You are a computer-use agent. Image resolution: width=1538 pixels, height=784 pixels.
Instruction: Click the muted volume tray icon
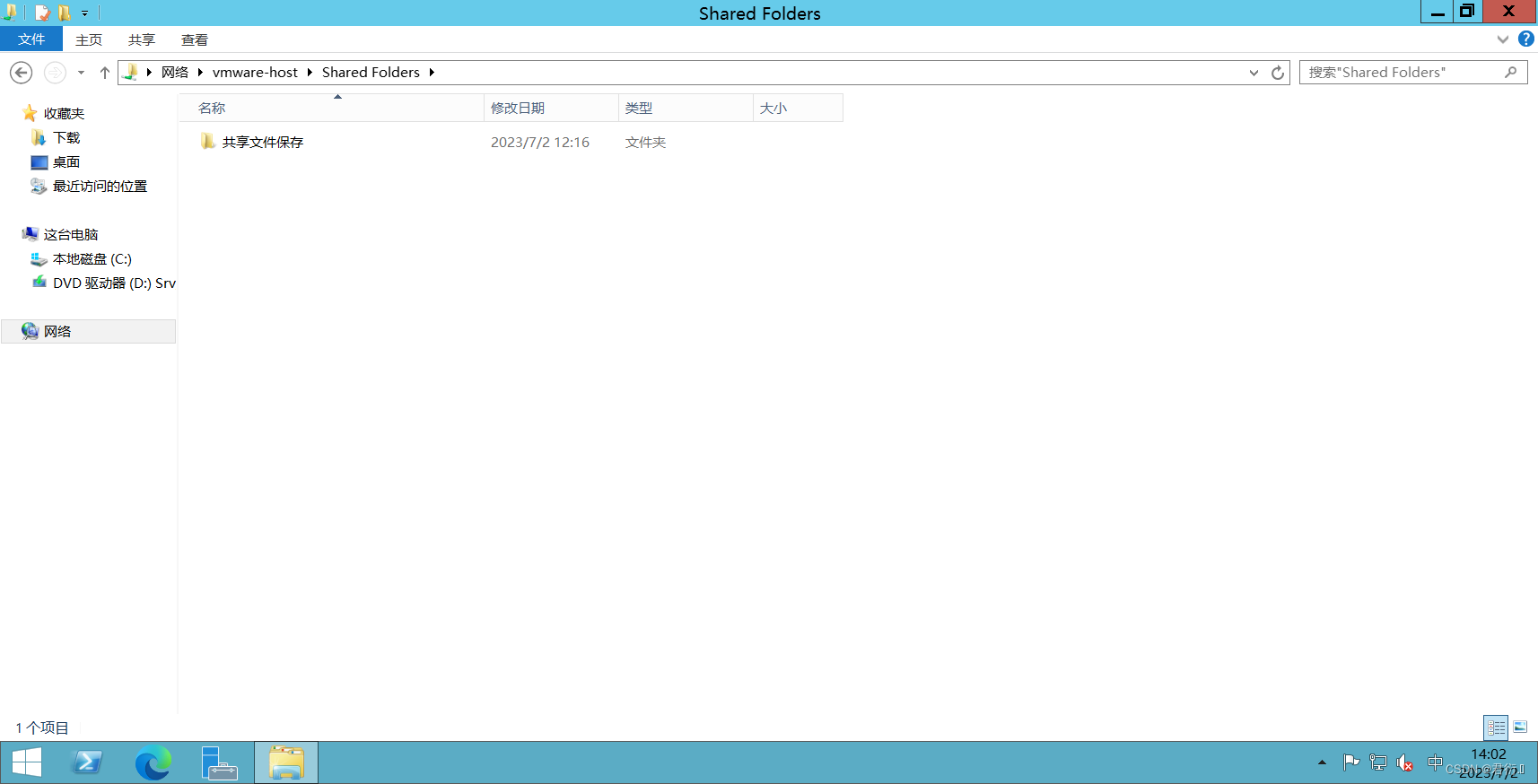(1405, 762)
